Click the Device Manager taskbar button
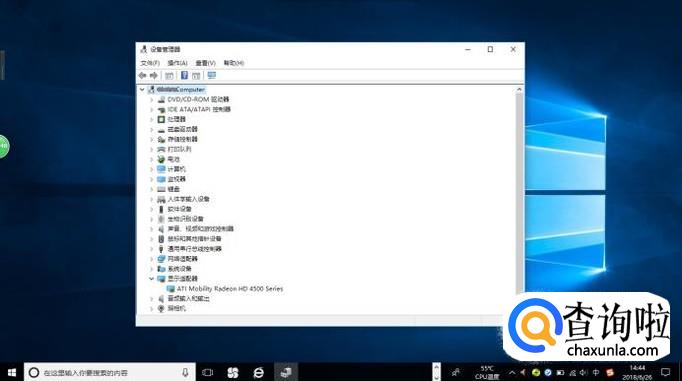Image resolution: width=682 pixels, height=381 pixels. (x=286, y=373)
